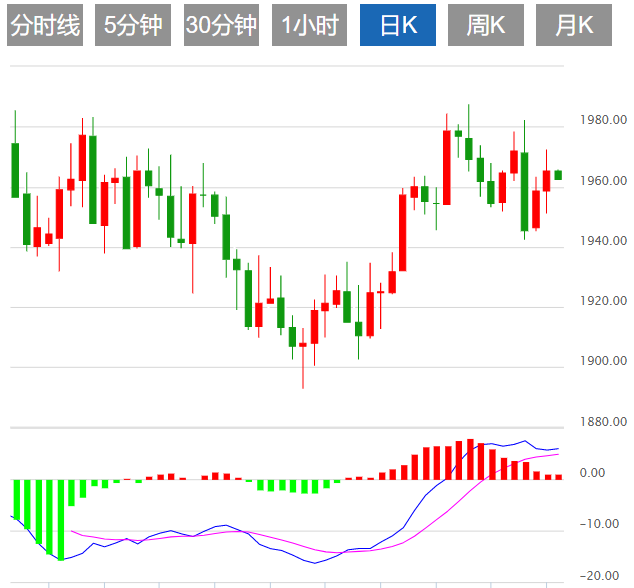The image size is (634, 588).
Task: Switch to the 分时线 chart tab
Action: (45, 25)
